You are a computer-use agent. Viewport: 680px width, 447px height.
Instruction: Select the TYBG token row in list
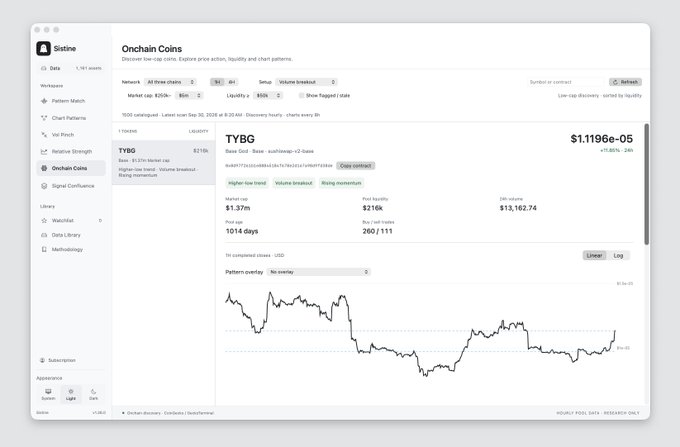click(163, 163)
